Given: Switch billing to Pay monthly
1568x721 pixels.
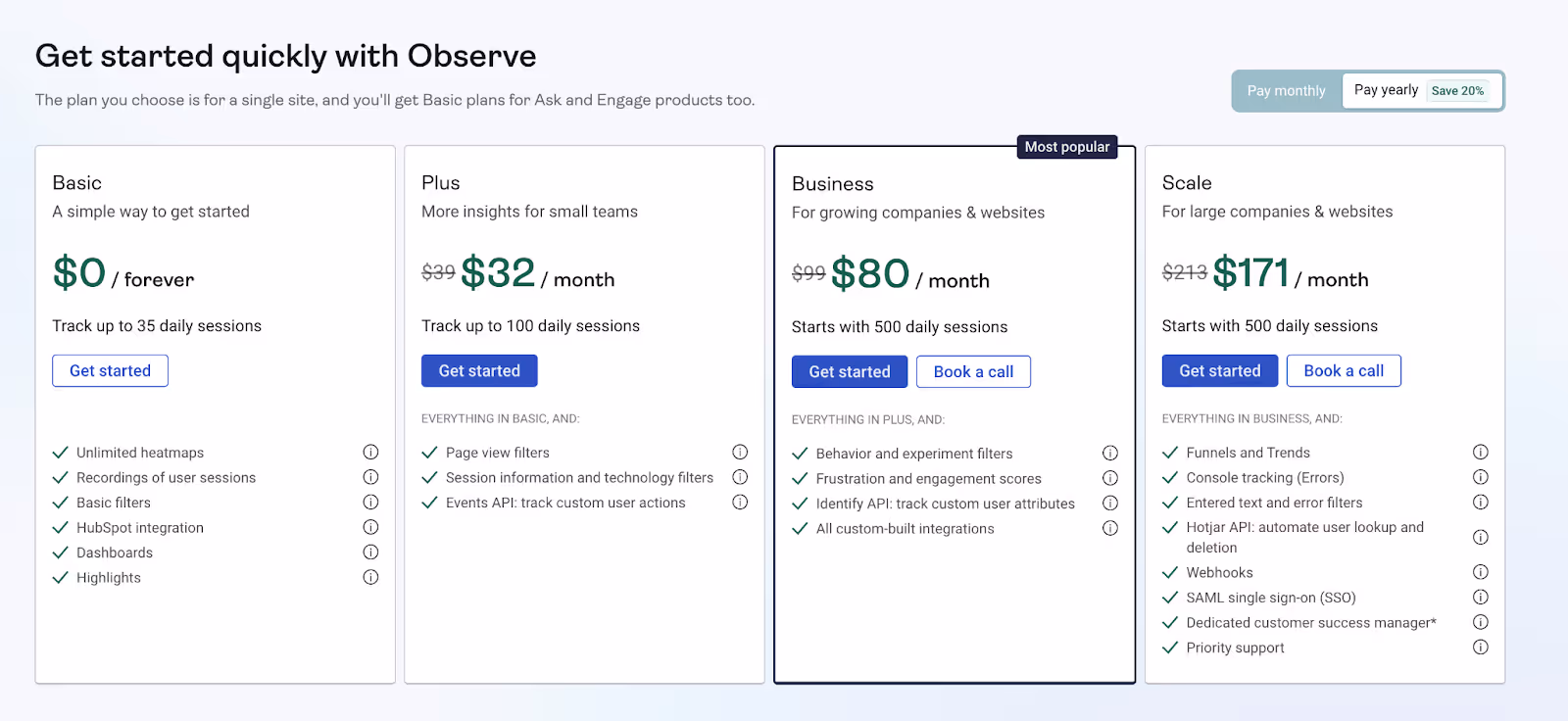Looking at the screenshot, I should (x=1286, y=90).
